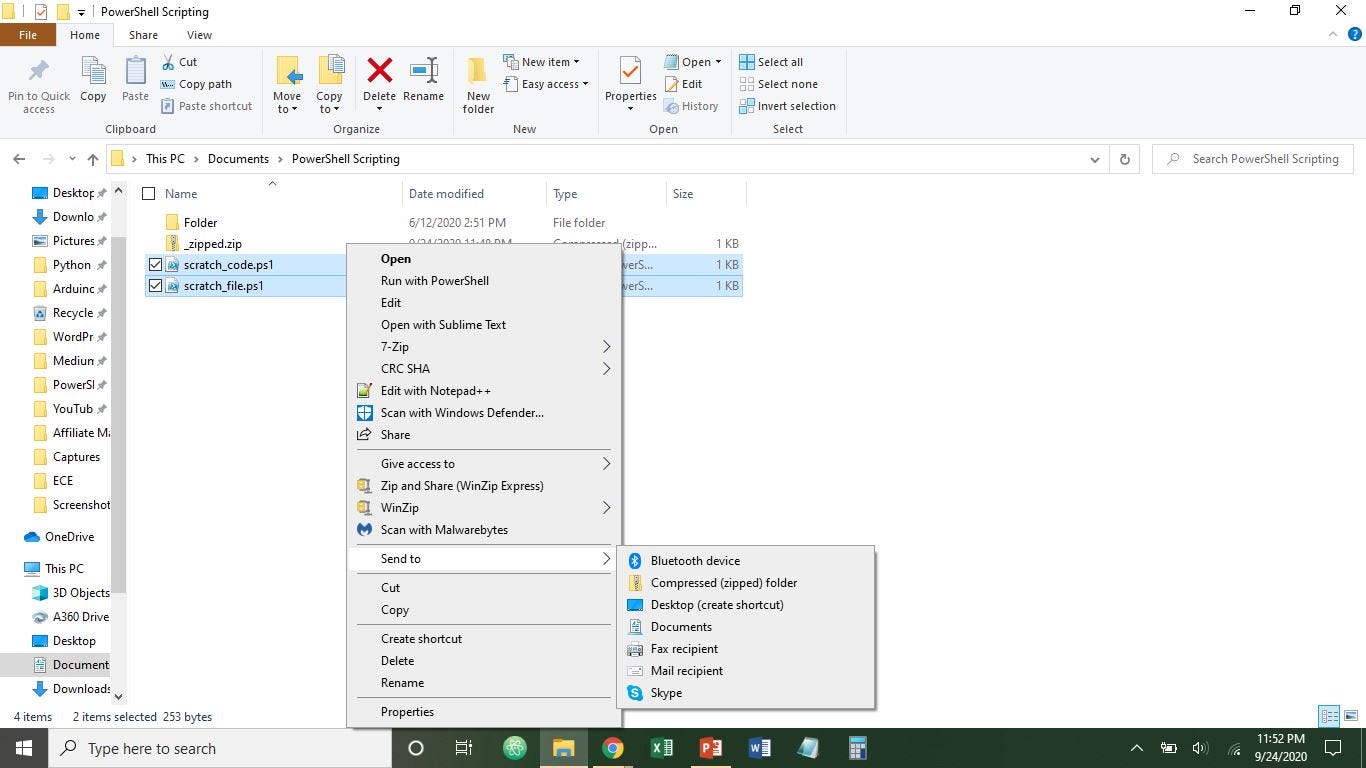Edit with Notepad++ from the context menu
The image size is (1366, 768).
coord(435,390)
